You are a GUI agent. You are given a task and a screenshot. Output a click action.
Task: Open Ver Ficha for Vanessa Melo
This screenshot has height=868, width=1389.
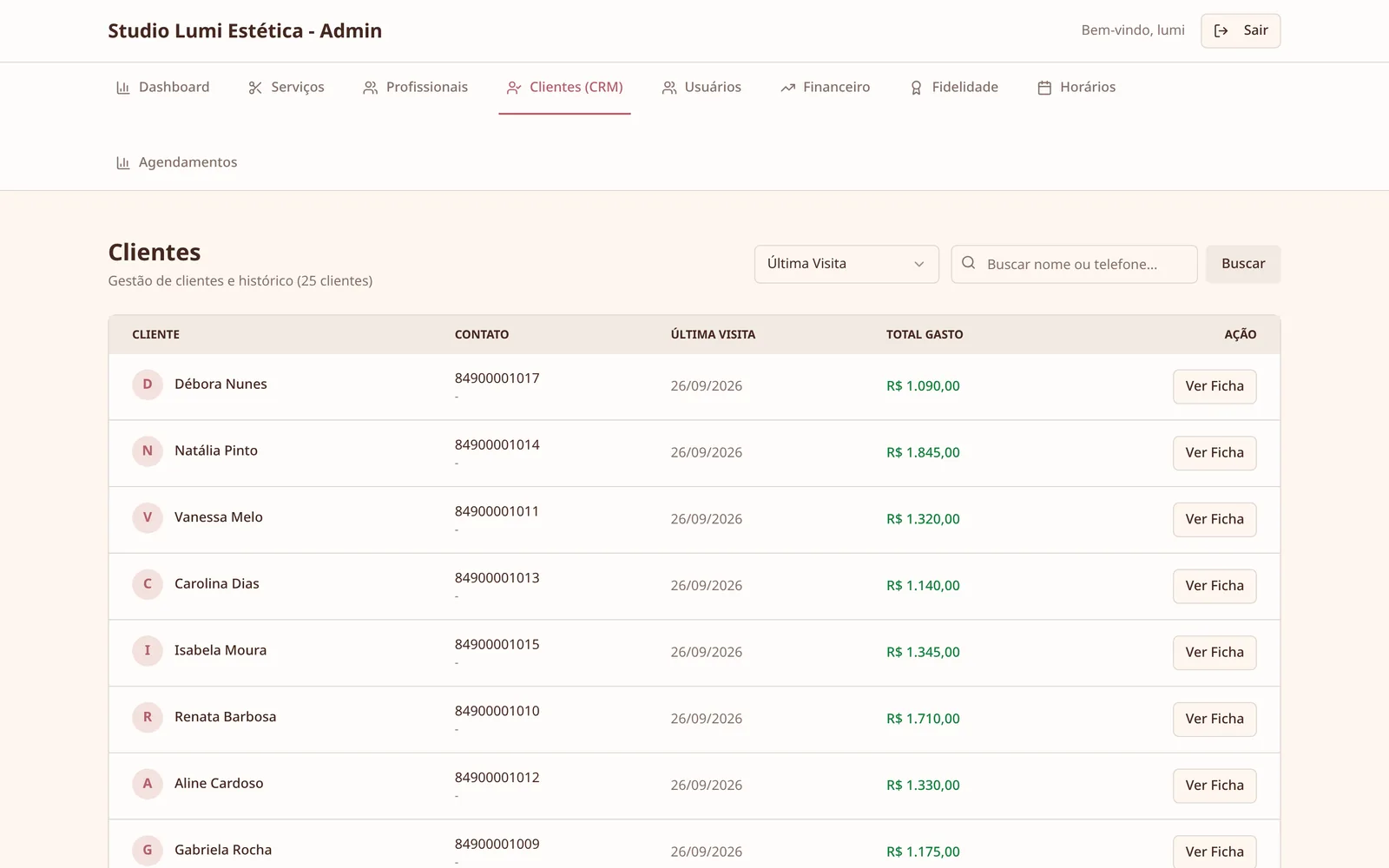(1215, 519)
